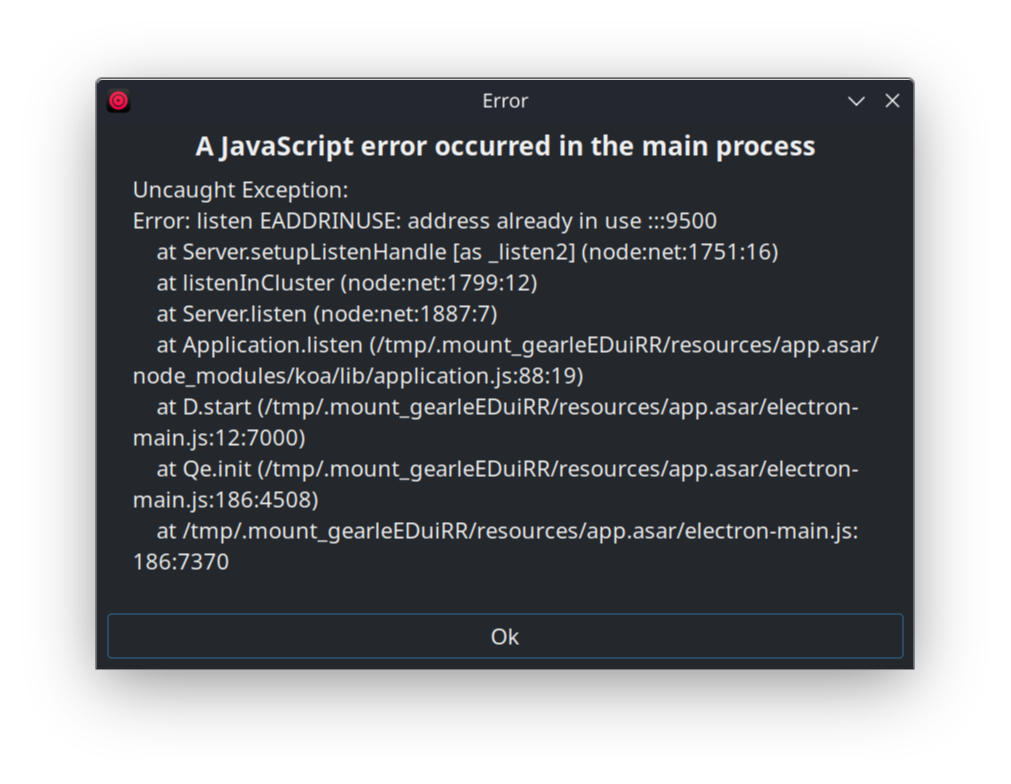Click the Server.setupListenHandle stack line
The height and width of the screenshot is (784, 1011).
[x=467, y=252]
